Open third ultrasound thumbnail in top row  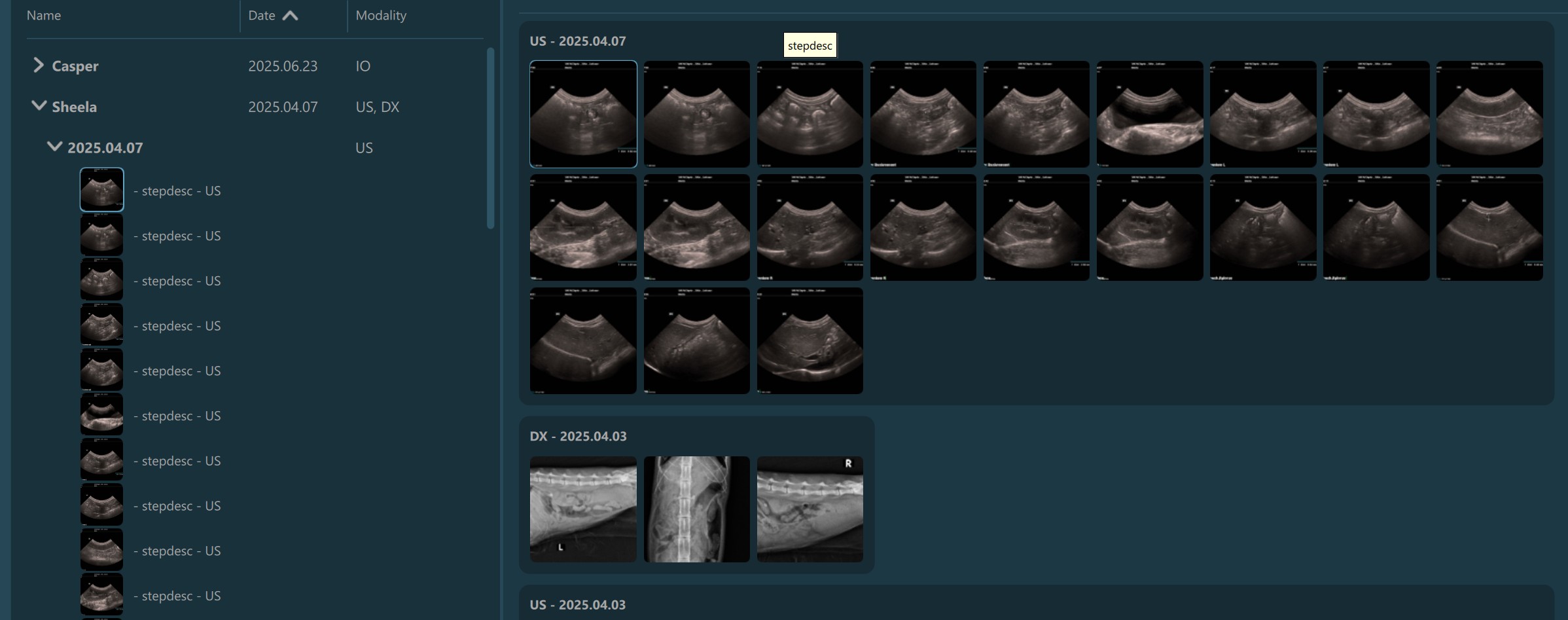(x=810, y=114)
